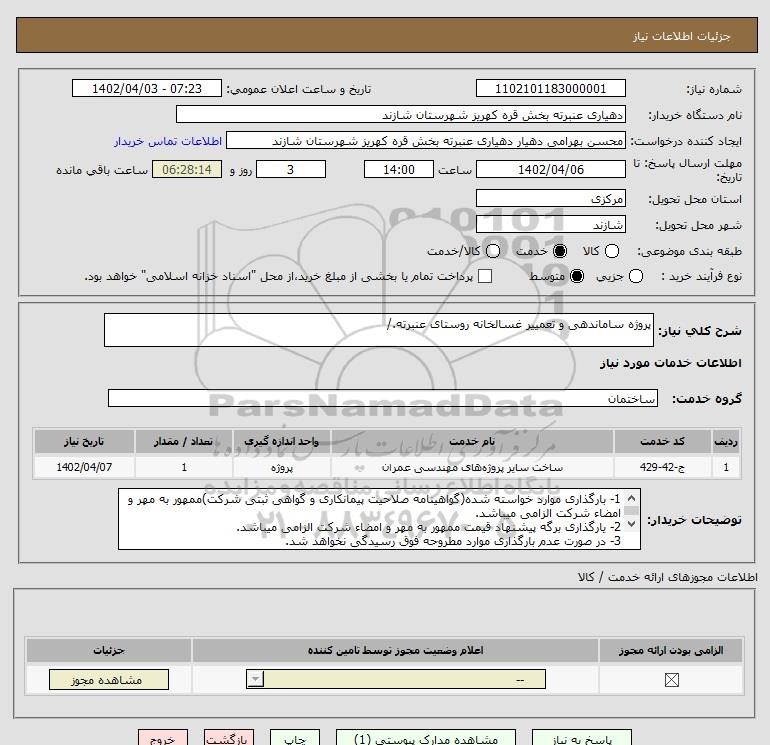Open the اطلاعات تماس خریدار link
770x745 pixels.
(168, 141)
